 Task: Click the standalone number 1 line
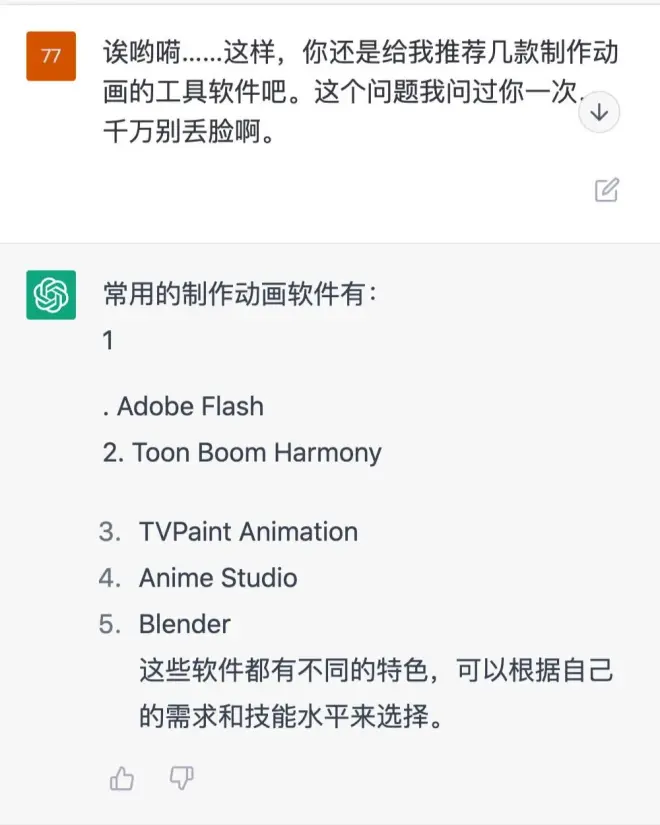click(x=108, y=342)
